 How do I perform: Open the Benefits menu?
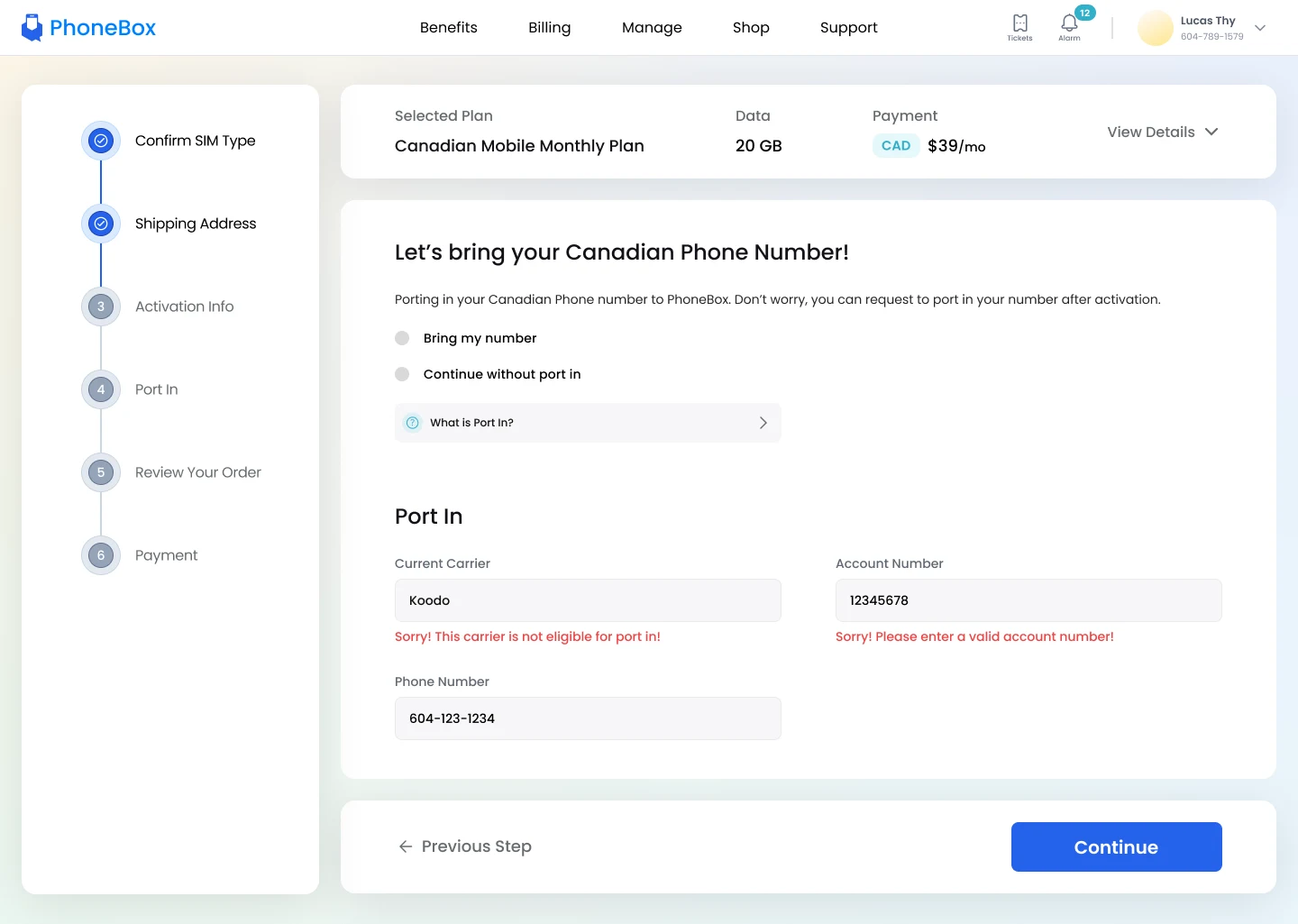pos(449,27)
